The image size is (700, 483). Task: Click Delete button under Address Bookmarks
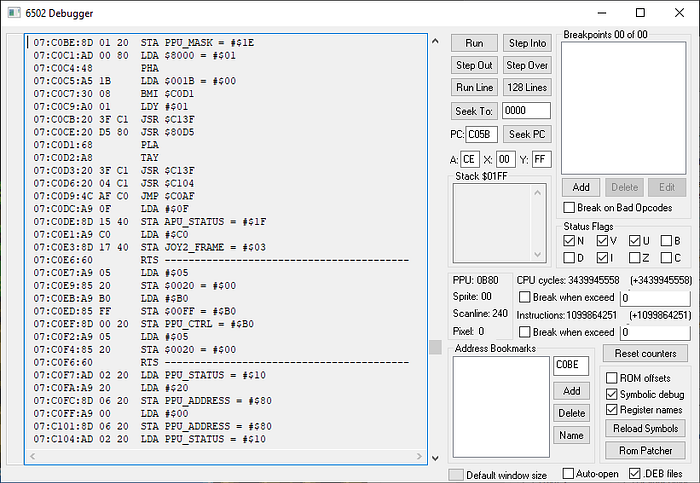(571, 413)
